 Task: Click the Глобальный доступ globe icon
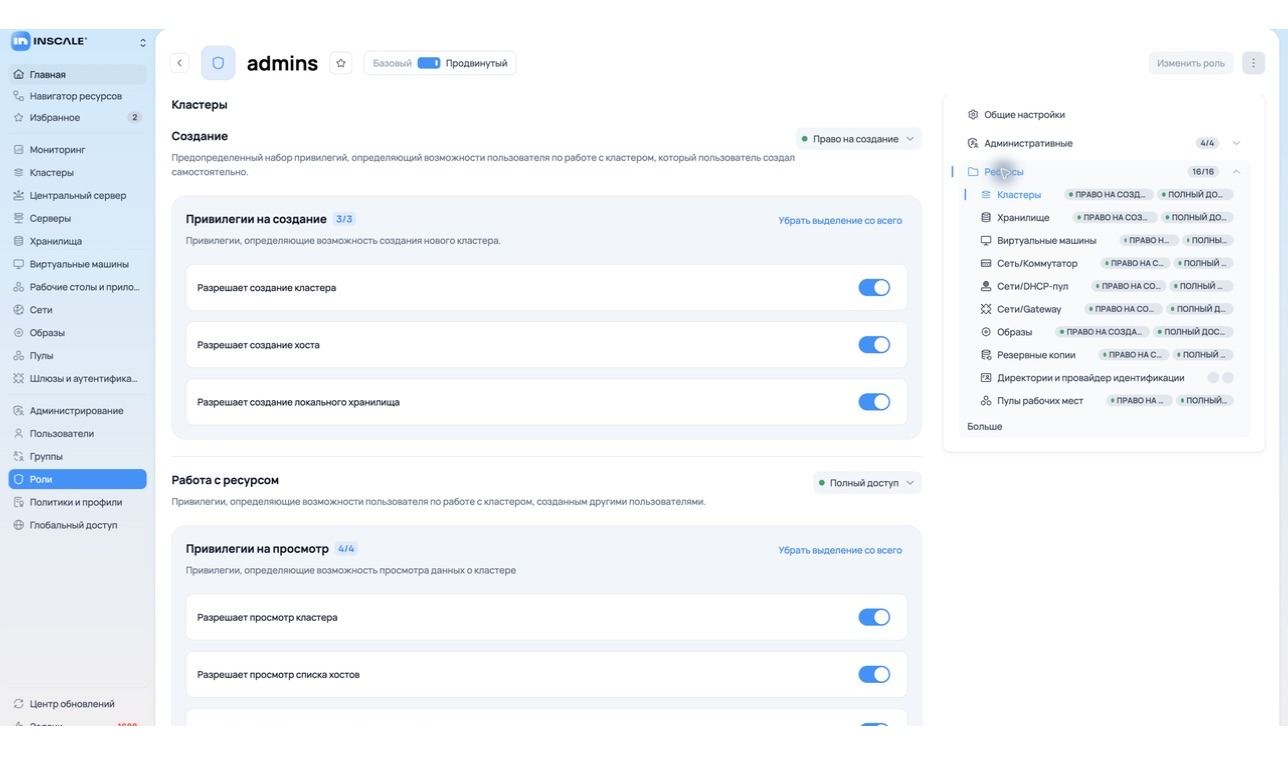19,525
